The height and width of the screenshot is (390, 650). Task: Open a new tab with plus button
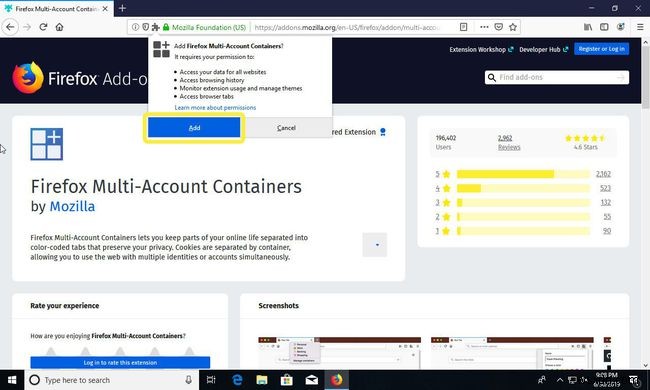pos(122,8)
